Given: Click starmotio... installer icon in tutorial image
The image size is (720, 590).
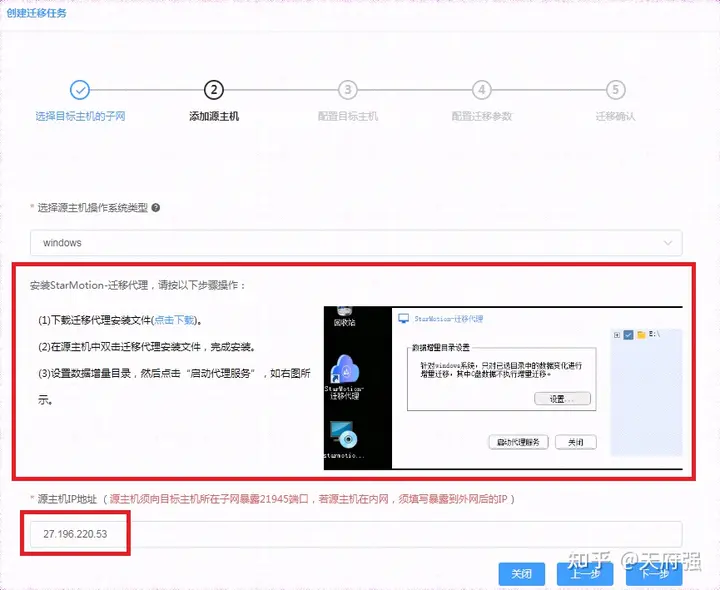Looking at the screenshot, I should (344, 440).
